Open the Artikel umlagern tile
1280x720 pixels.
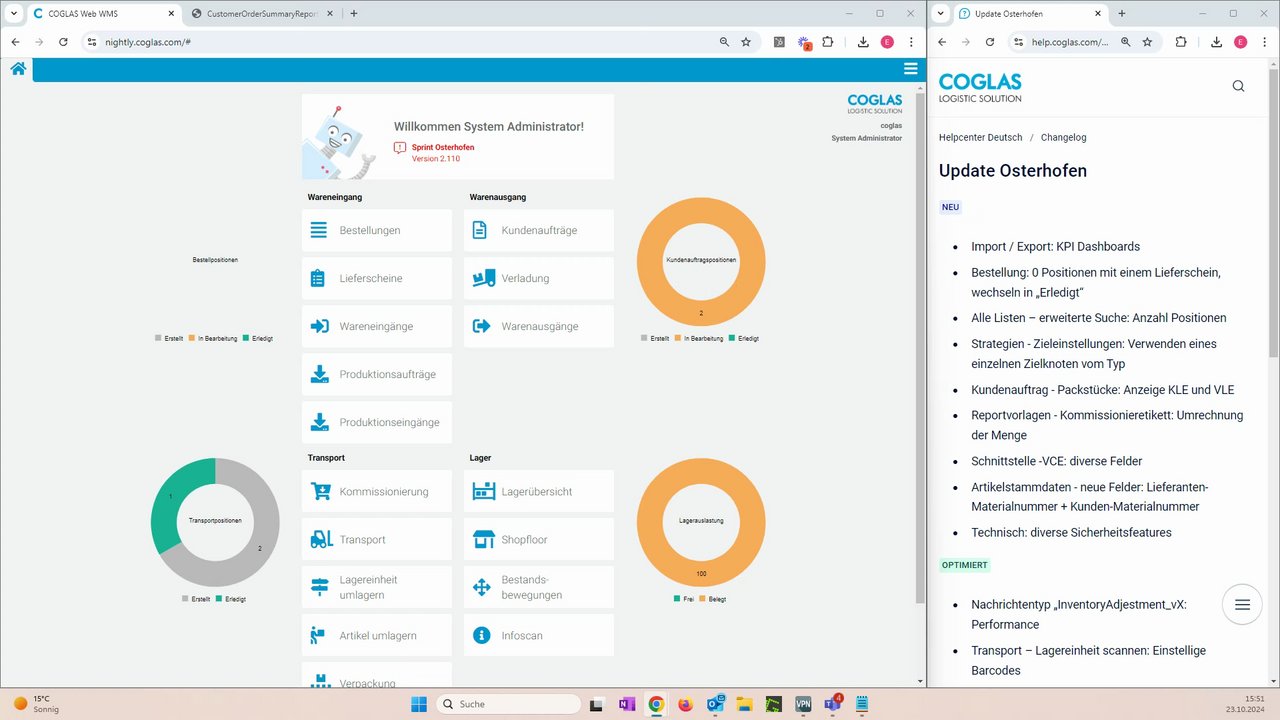click(377, 635)
